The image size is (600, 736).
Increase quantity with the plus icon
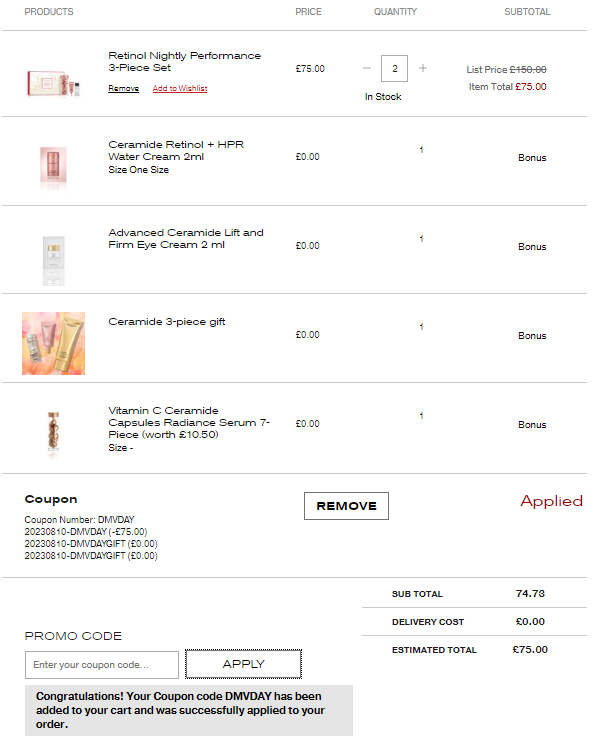point(423,69)
